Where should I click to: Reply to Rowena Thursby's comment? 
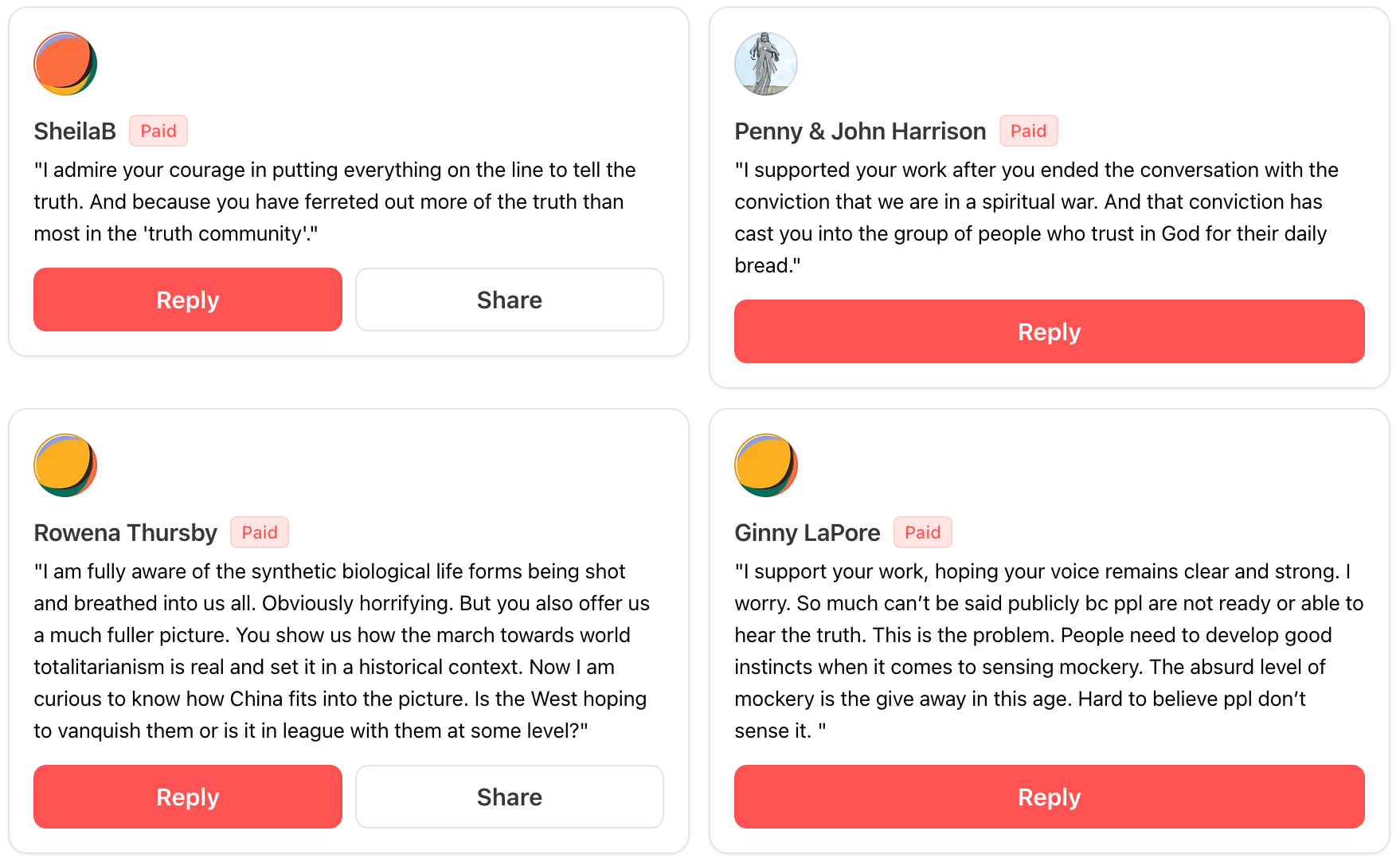click(187, 797)
